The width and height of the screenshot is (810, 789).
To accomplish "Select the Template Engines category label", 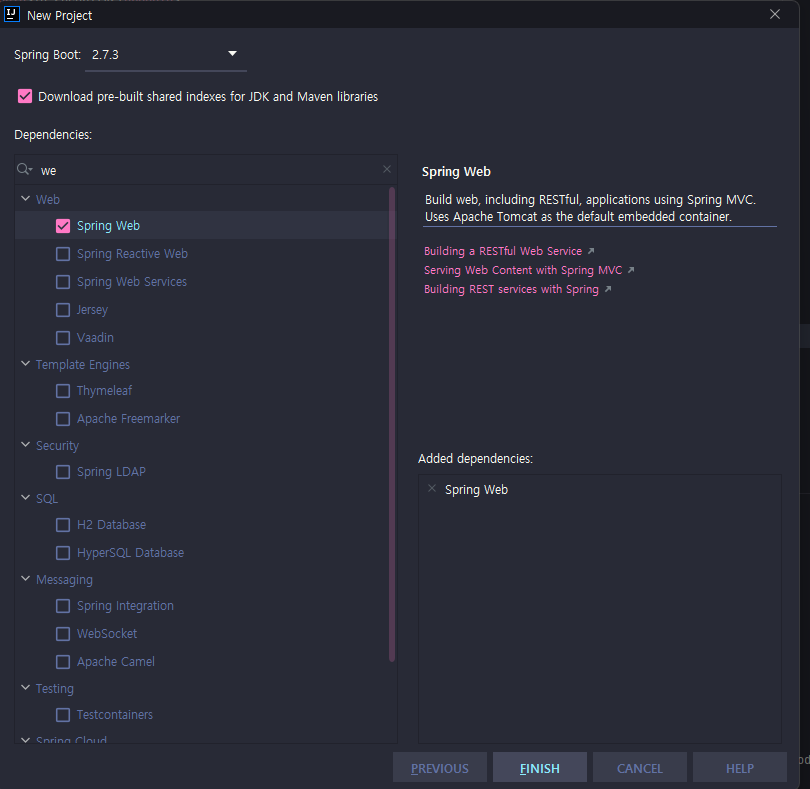I will coord(83,365).
